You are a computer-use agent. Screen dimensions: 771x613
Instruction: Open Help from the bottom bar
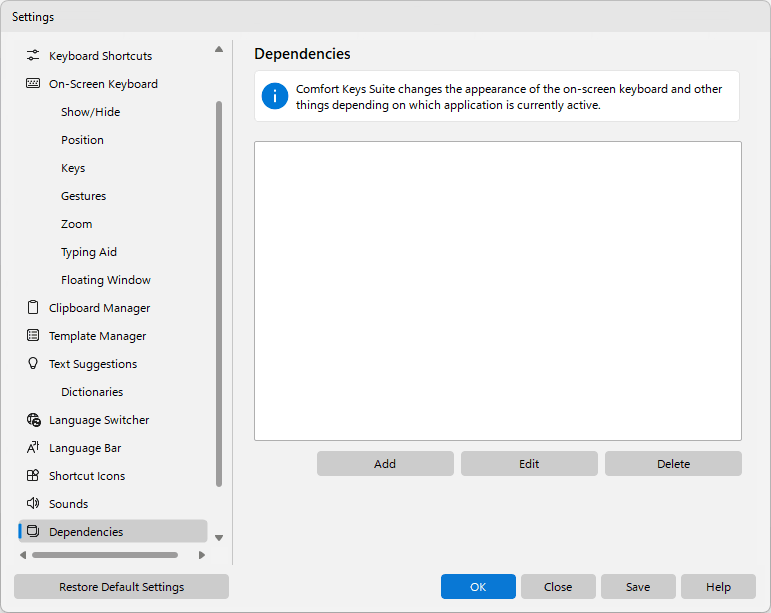[x=718, y=586]
